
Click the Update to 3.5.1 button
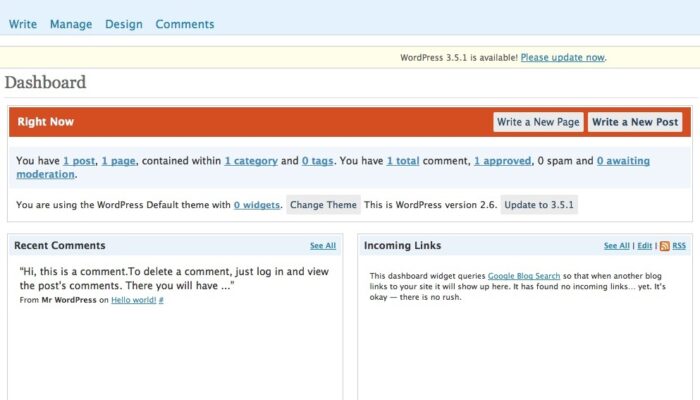(x=539, y=205)
